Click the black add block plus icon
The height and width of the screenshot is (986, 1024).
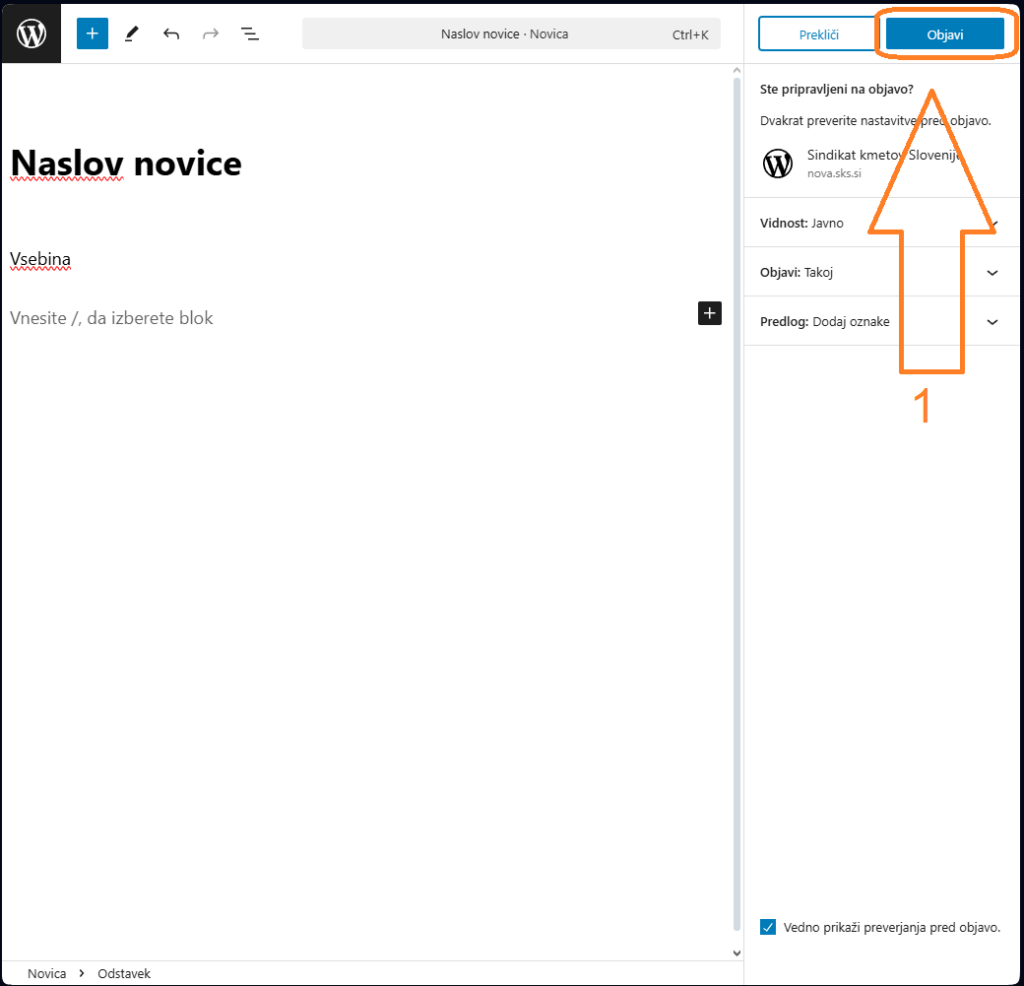709,313
